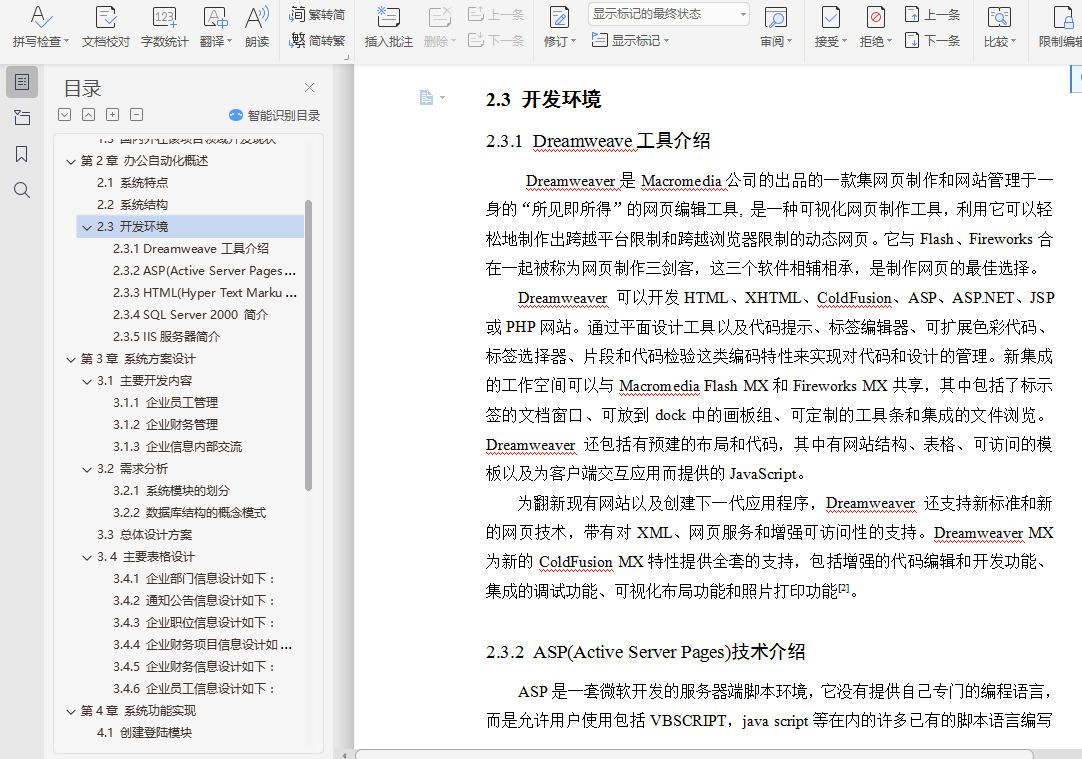Click 智能识别目录 smart TOC button
1082x759 pixels.
click(x=275, y=115)
